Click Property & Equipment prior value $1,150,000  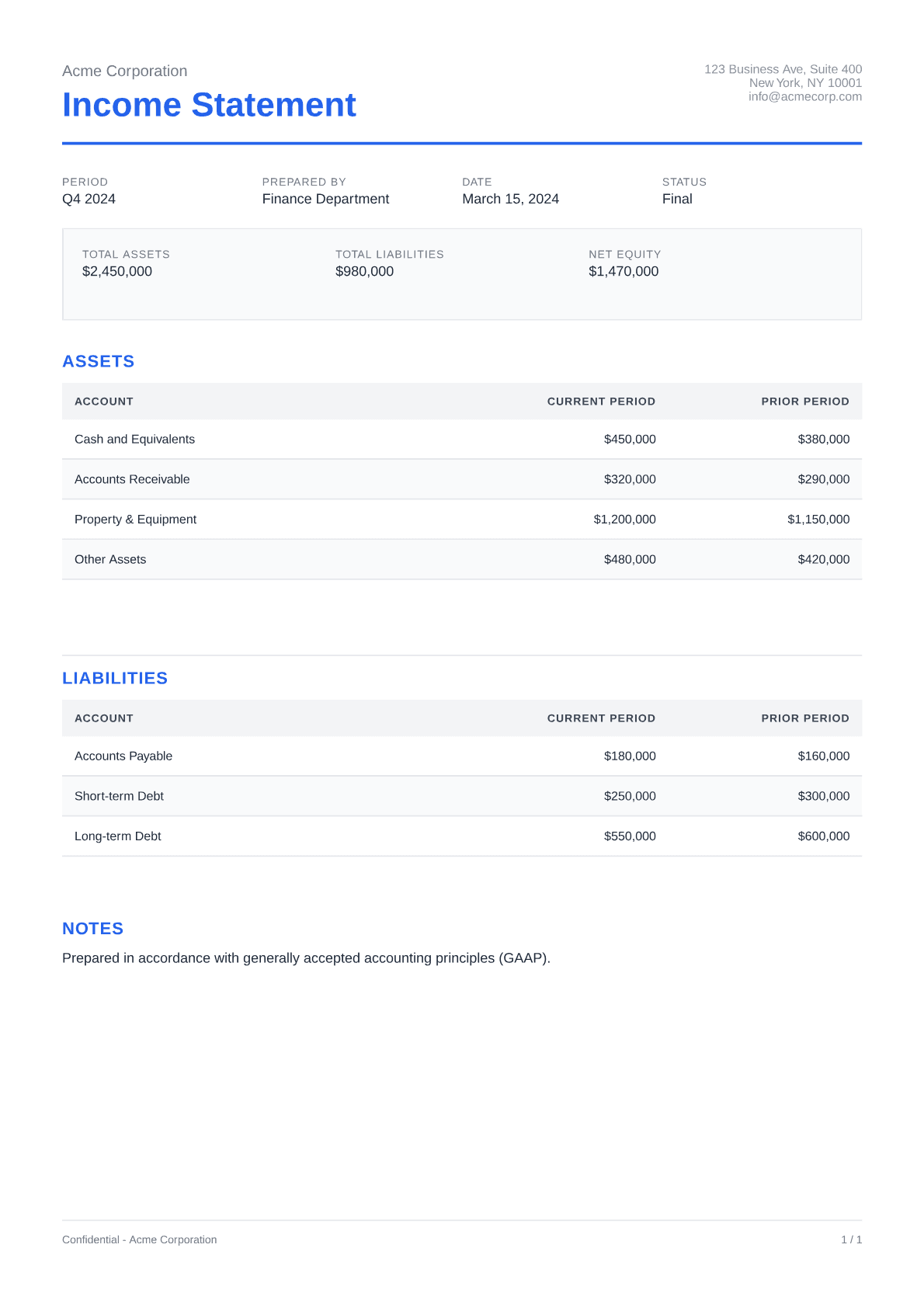click(818, 519)
